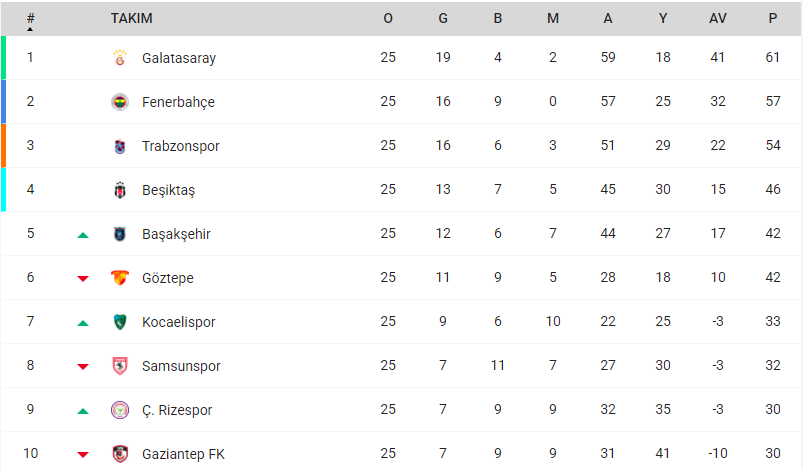The height and width of the screenshot is (470, 803).
Task: Click the TAKIM column header
Action: point(131,19)
